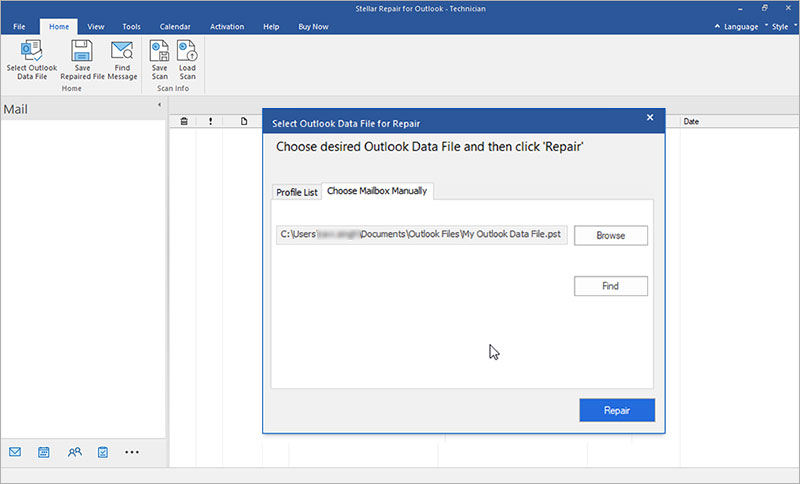This screenshot has height=484, width=800.
Task: Restore down the application window
Action: [764, 8]
